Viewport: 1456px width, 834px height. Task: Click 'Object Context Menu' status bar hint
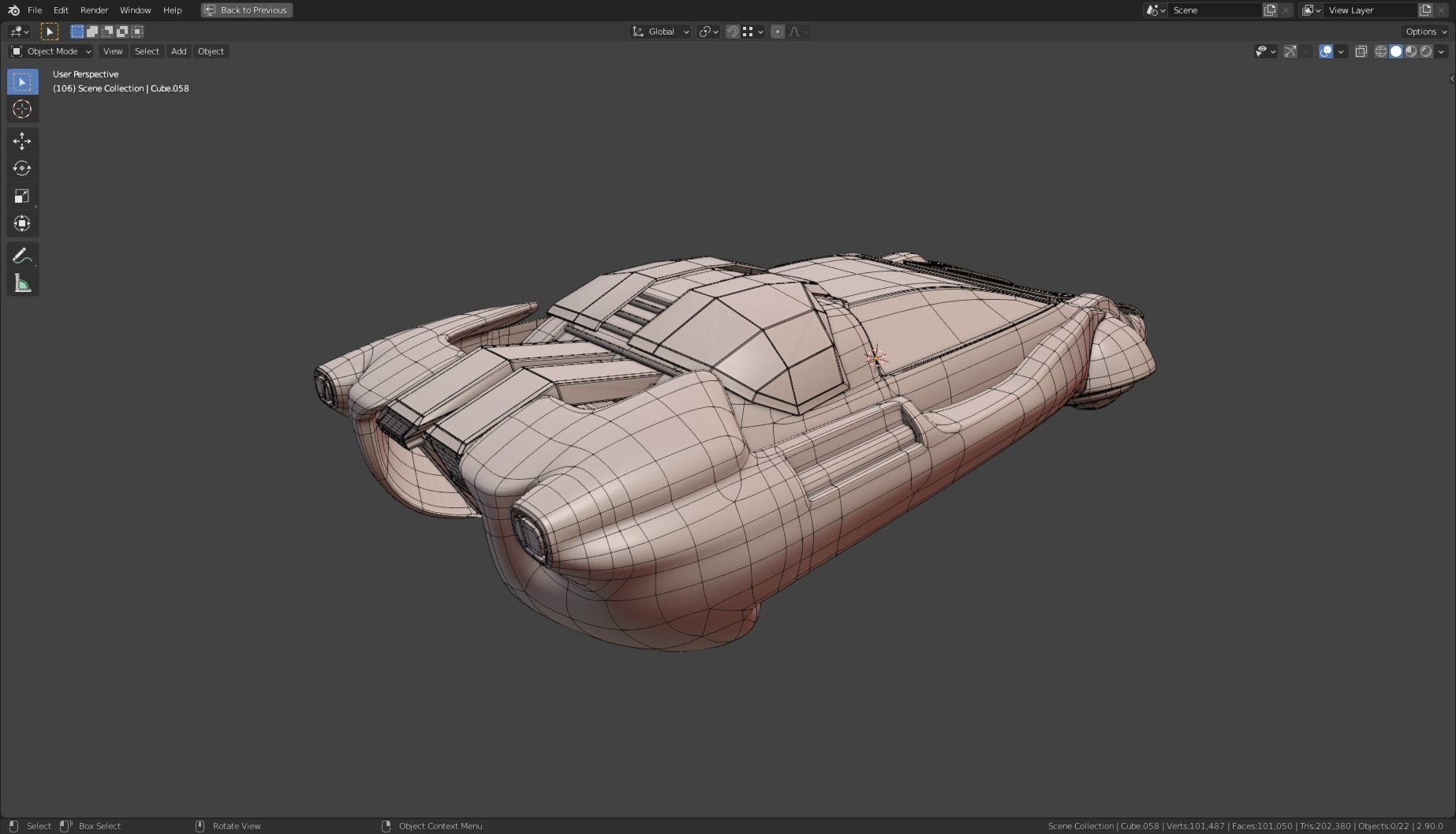(440, 826)
